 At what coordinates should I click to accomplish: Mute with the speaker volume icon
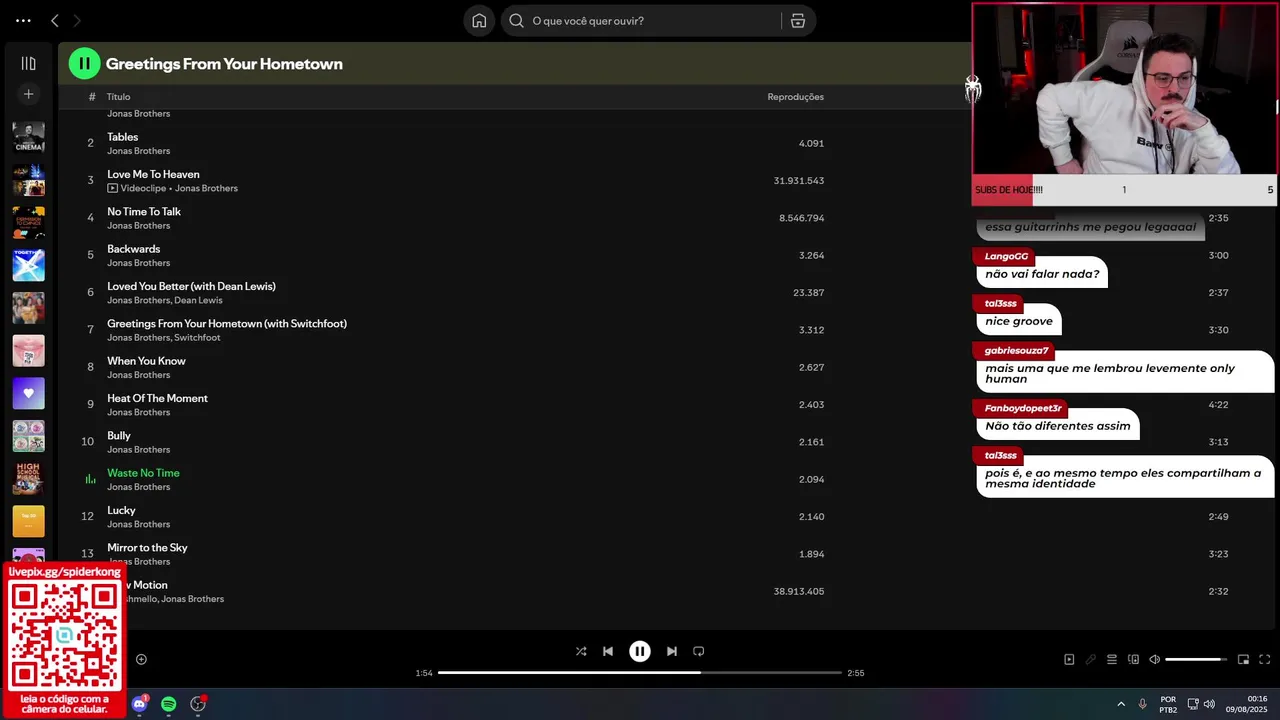point(1155,659)
